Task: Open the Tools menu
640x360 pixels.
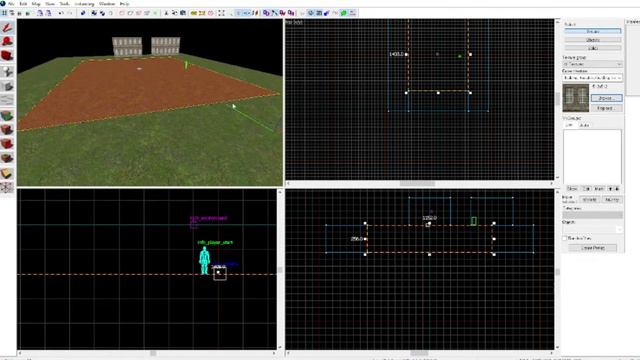Action: (64, 4)
